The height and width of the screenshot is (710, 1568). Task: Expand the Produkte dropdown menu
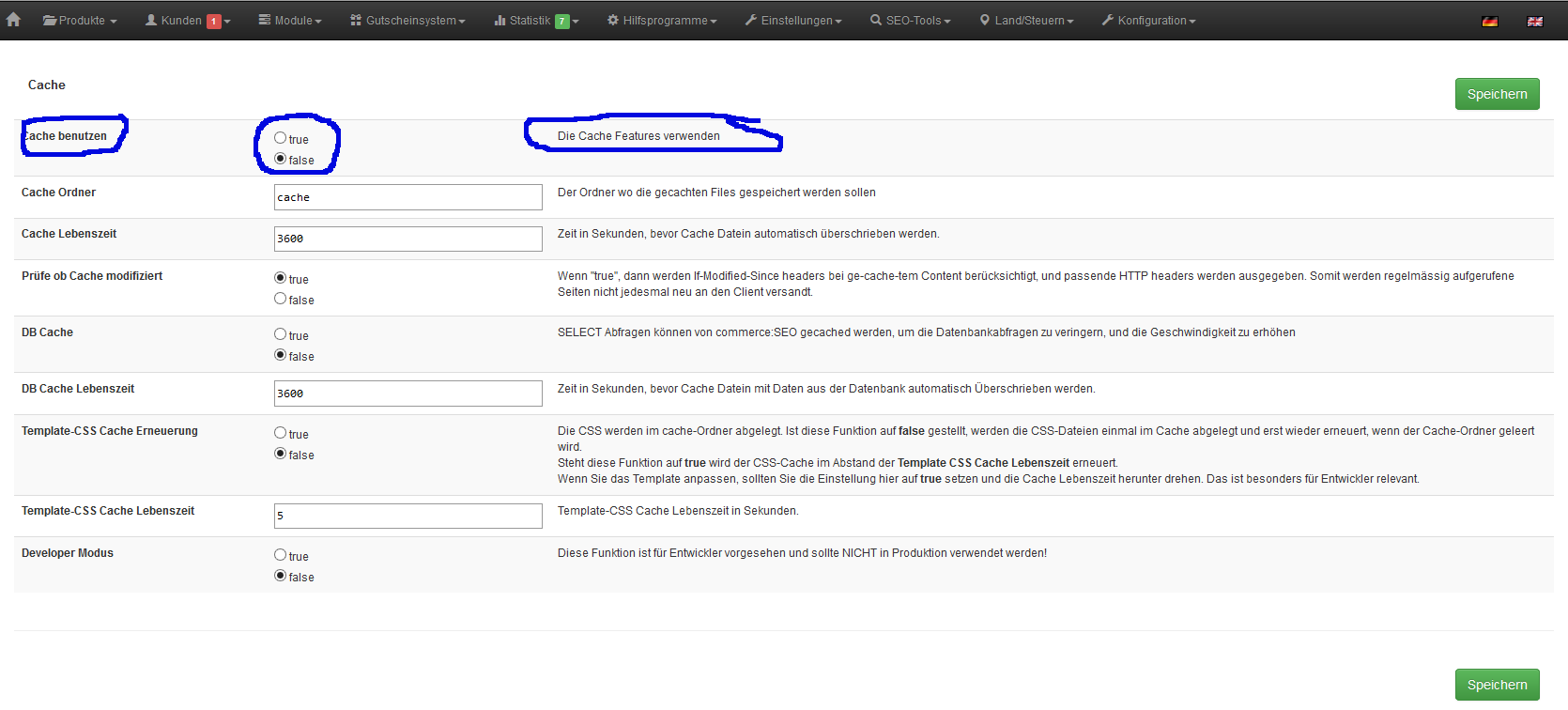click(80, 21)
